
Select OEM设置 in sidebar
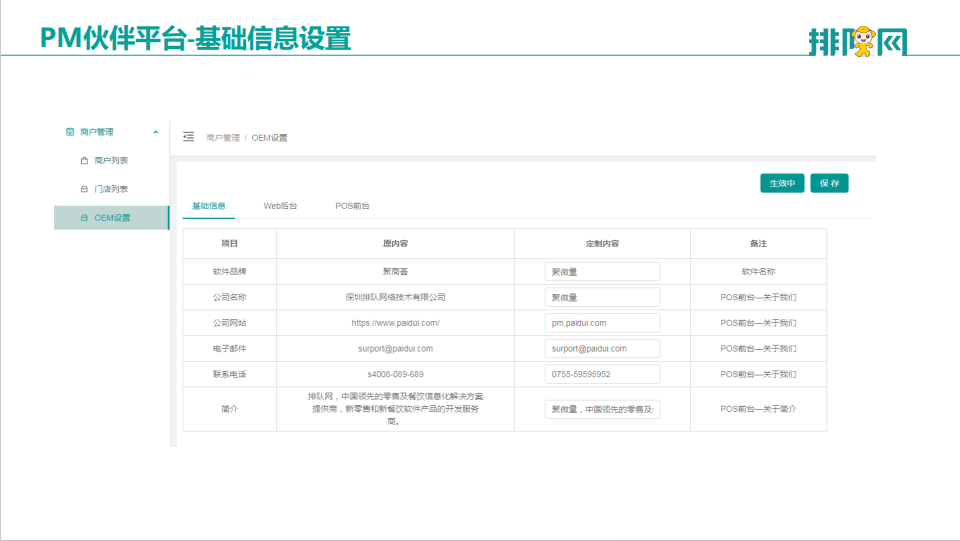pyautogui.click(x=111, y=218)
